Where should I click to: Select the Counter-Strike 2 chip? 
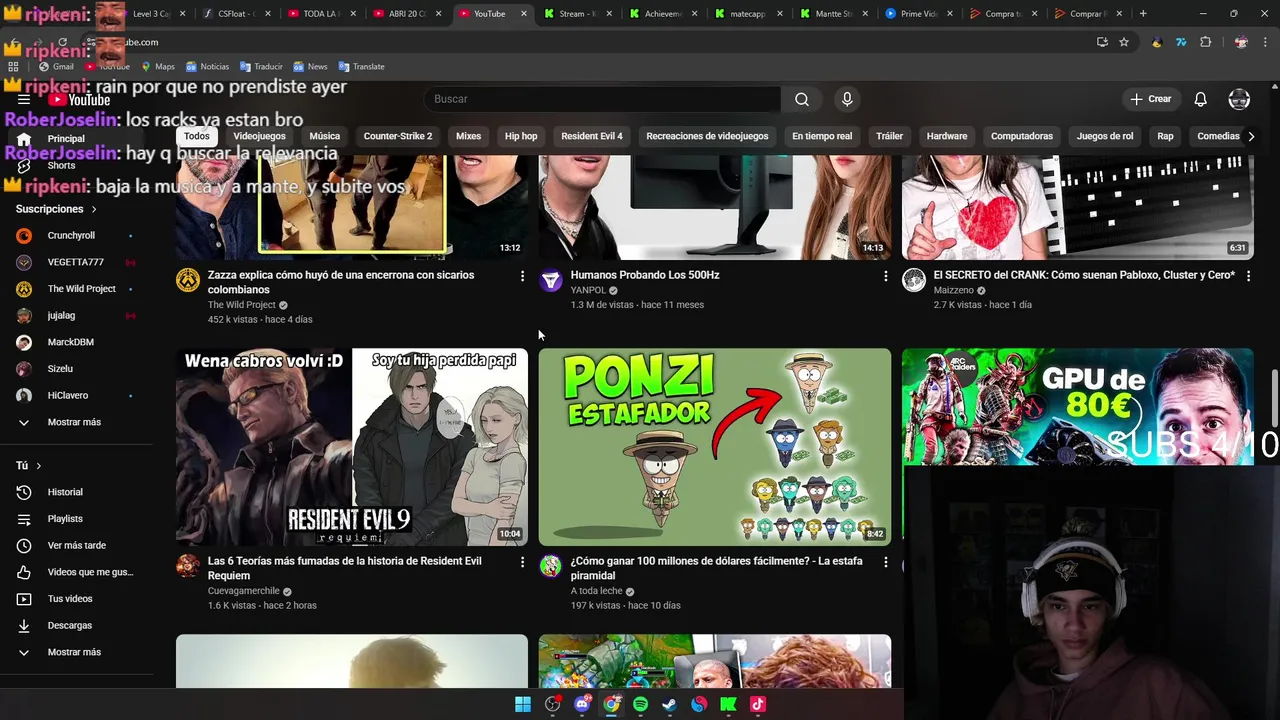(x=398, y=136)
